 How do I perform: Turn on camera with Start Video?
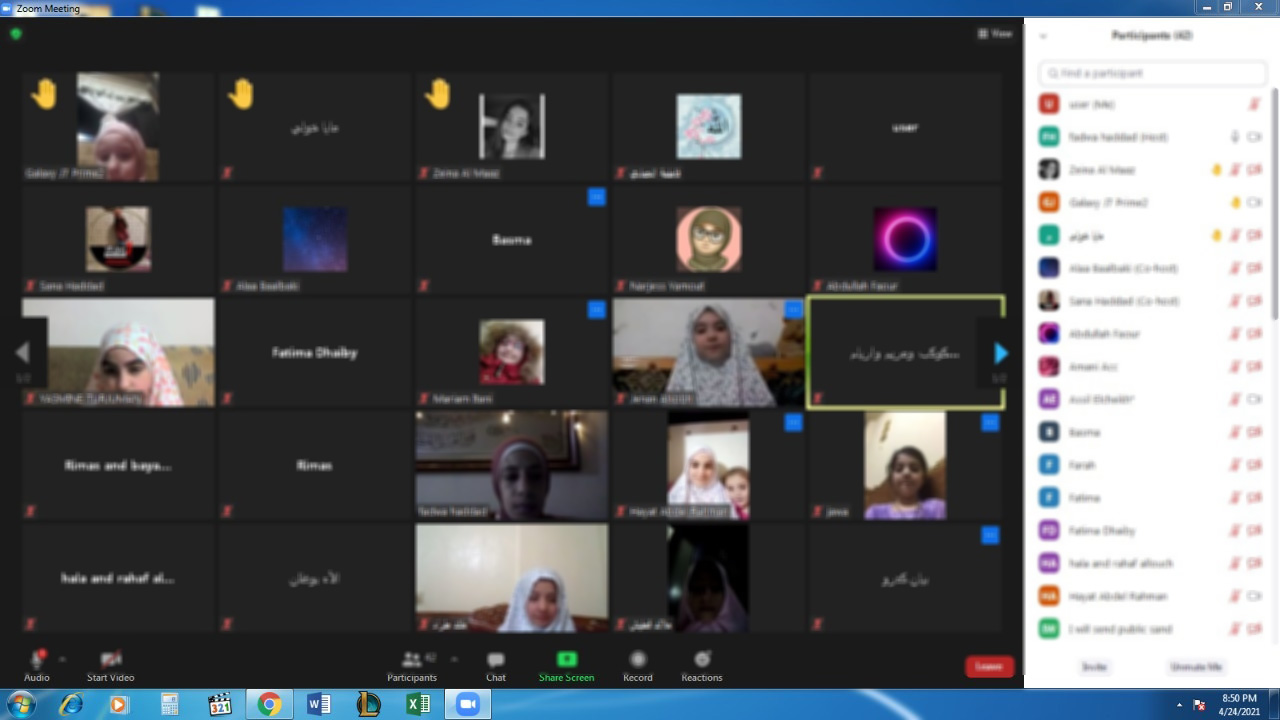pos(110,660)
